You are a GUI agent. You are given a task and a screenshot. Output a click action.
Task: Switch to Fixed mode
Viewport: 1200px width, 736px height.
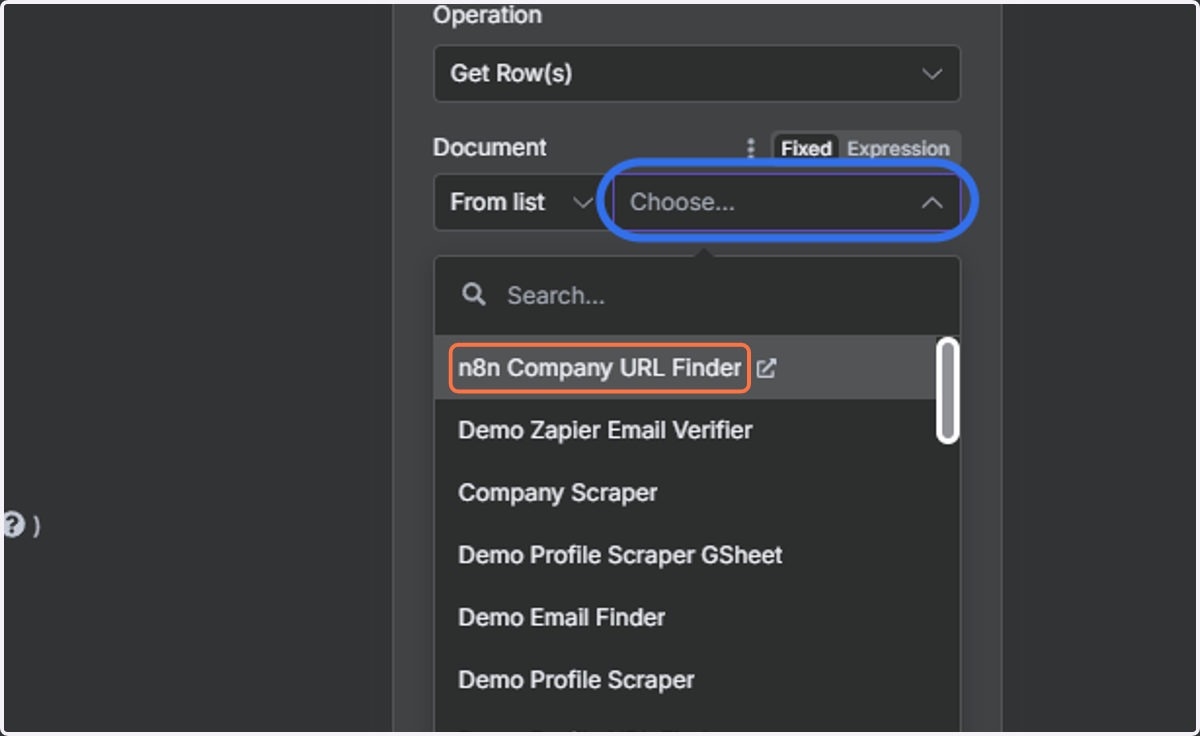(806, 149)
